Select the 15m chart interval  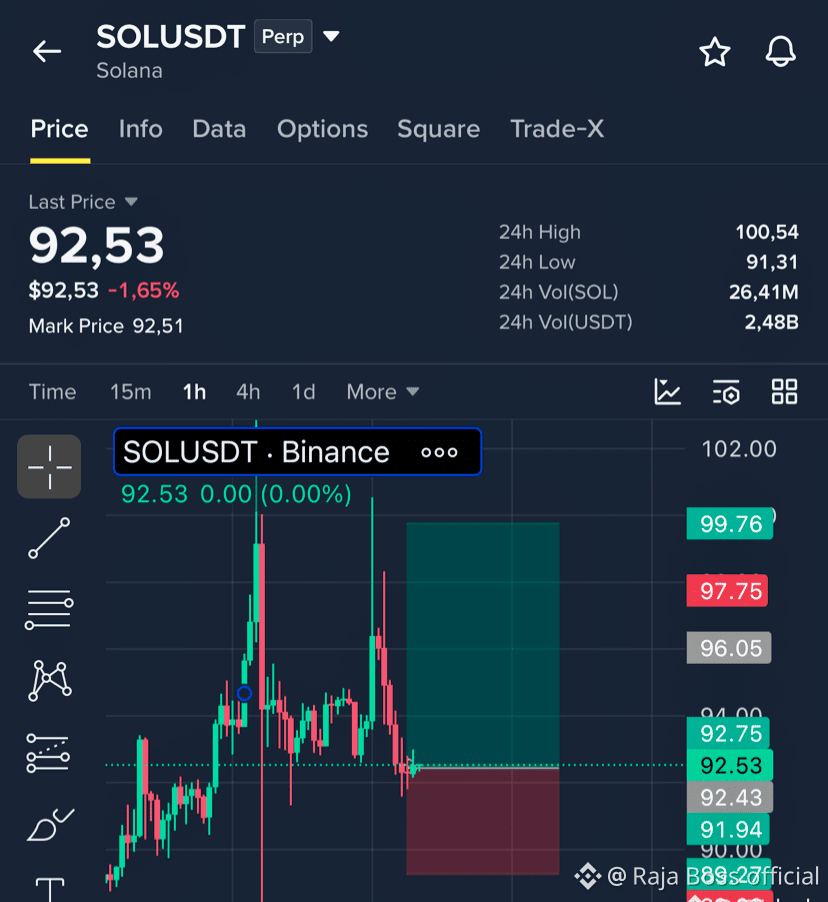[x=131, y=392]
